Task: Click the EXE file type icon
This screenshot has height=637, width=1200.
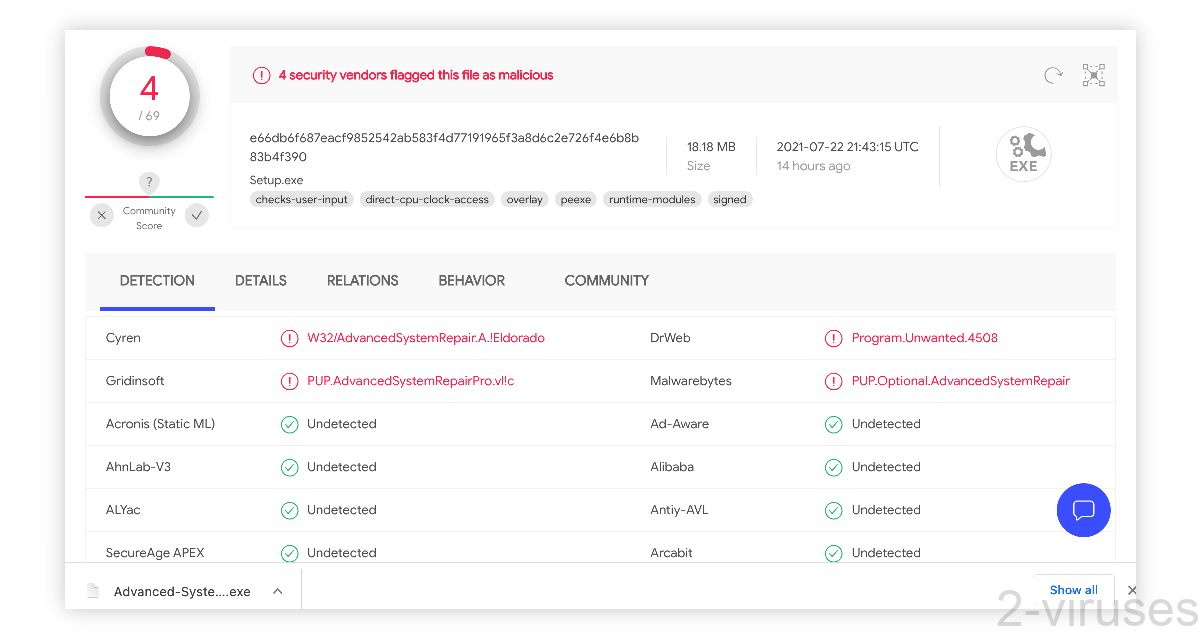Action: pyautogui.click(x=1023, y=154)
